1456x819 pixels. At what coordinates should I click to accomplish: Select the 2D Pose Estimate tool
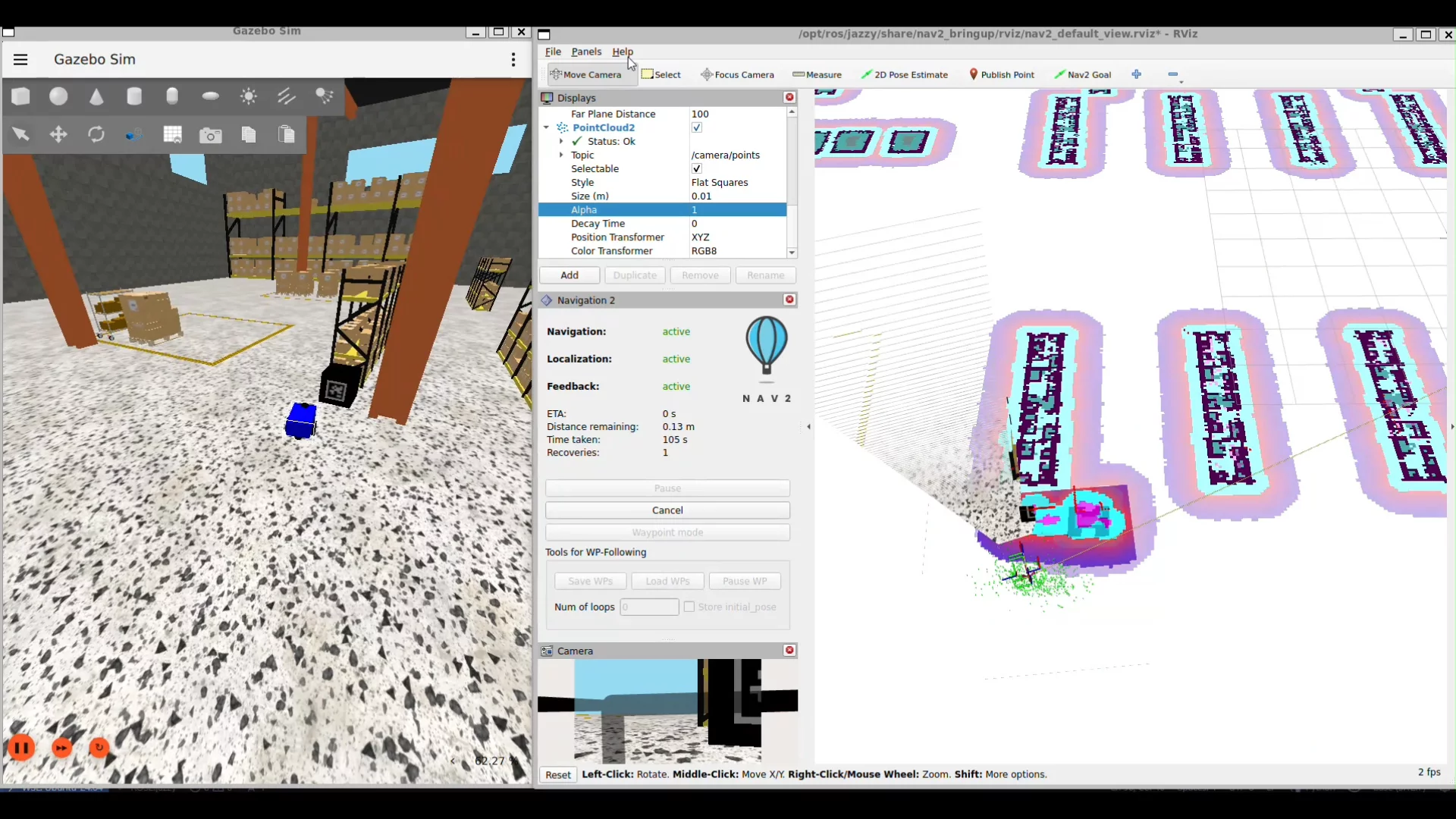tap(904, 74)
